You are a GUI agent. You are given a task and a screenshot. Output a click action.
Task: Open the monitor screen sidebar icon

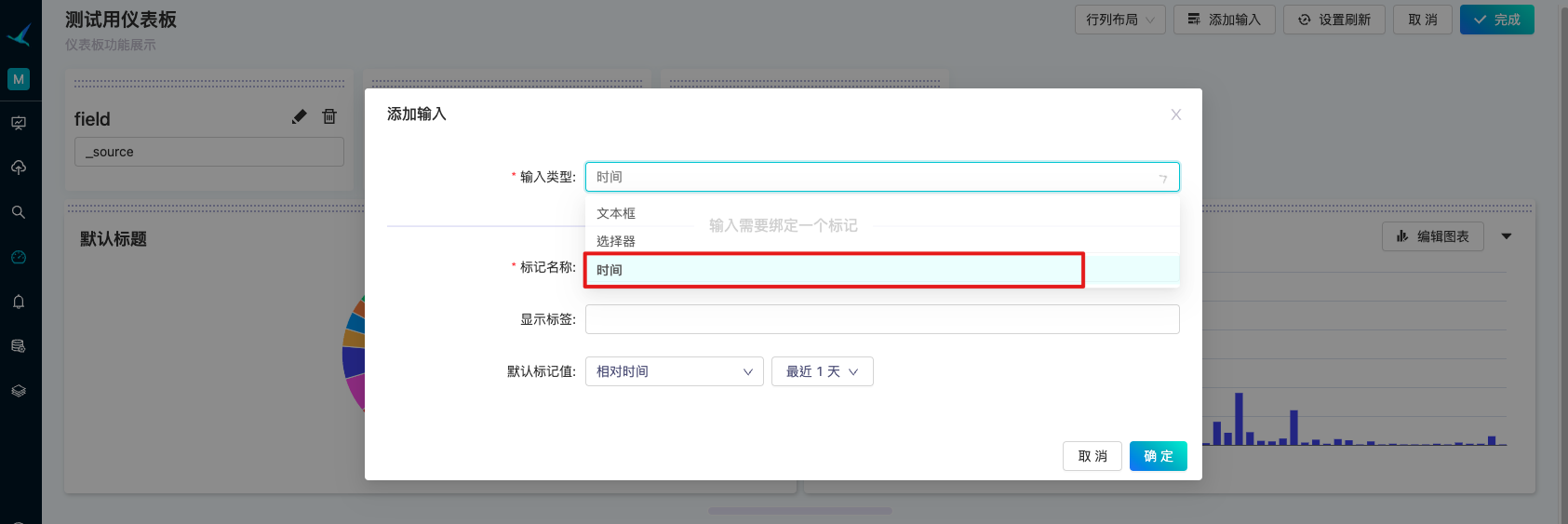click(x=19, y=123)
